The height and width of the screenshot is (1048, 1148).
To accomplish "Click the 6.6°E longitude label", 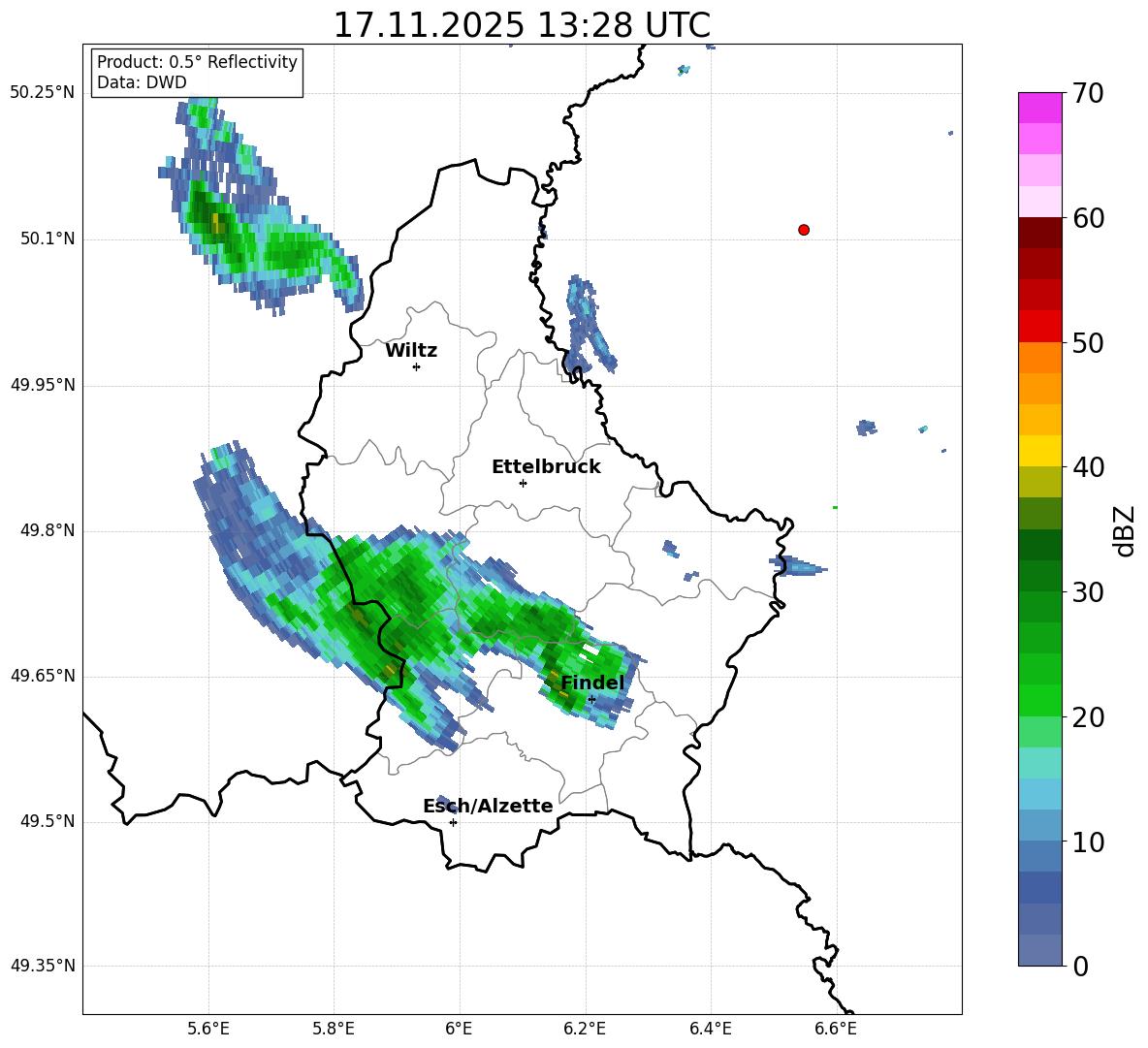I will click(836, 1029).
